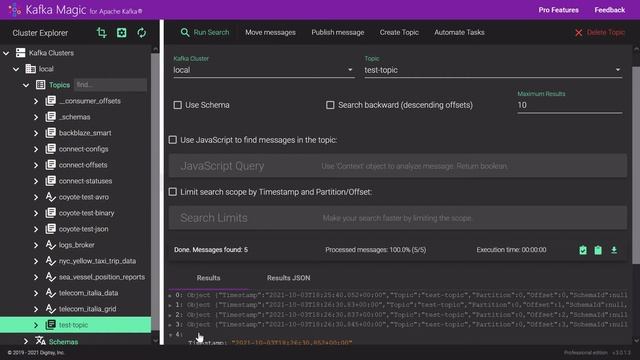Open the Create Topic tab

399,32
